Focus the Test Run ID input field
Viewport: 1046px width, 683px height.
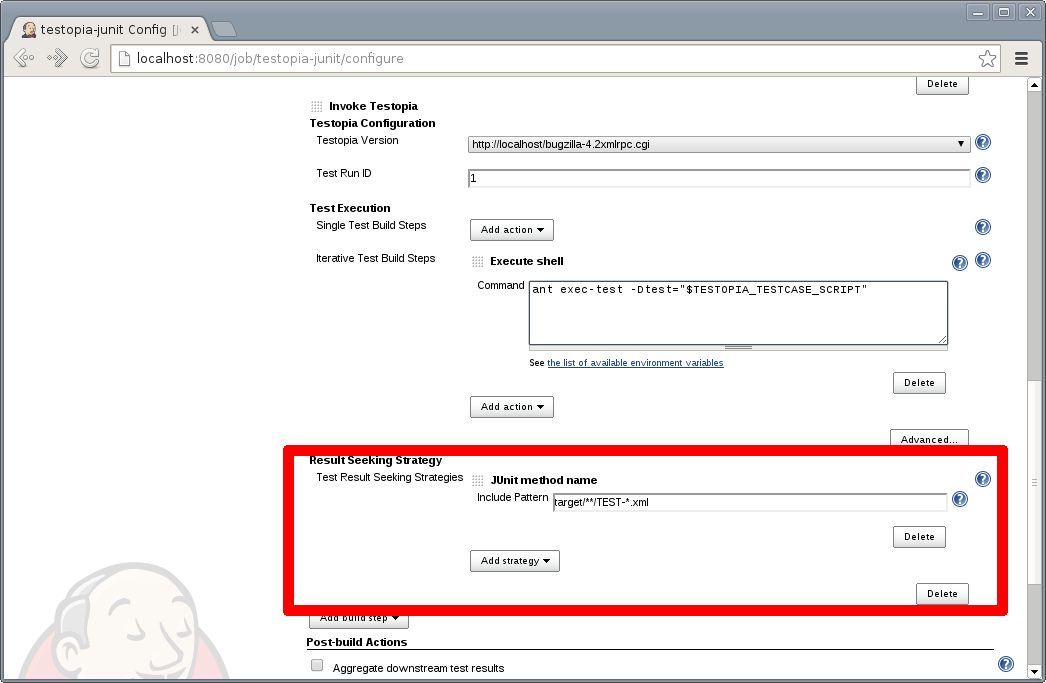pyautogui.click(x=719, y=178)
